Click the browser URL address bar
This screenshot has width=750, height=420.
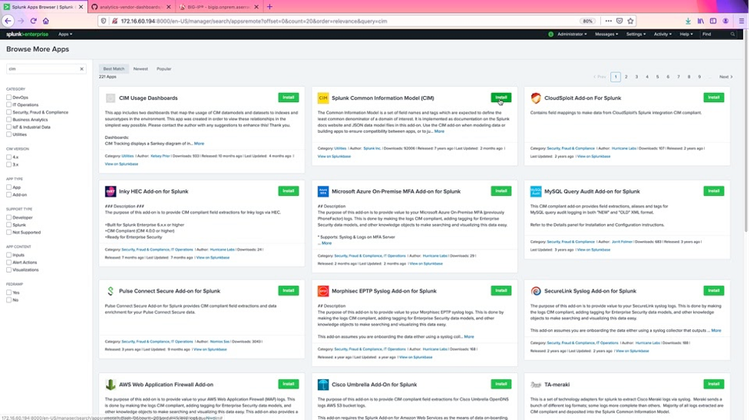click(x=335, y=21)
